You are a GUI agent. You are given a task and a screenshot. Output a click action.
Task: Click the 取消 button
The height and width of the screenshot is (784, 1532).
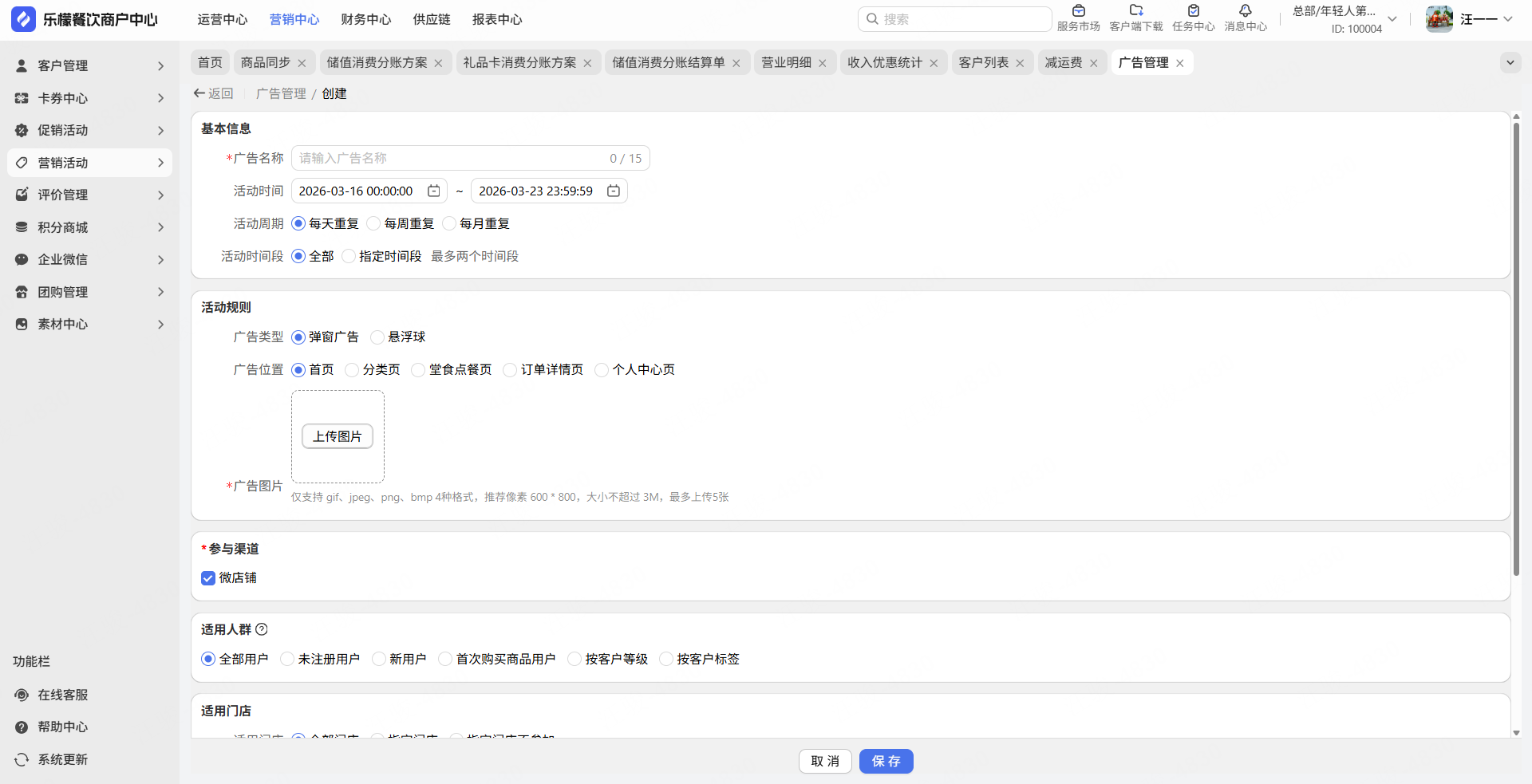click(x=825, y=761)
